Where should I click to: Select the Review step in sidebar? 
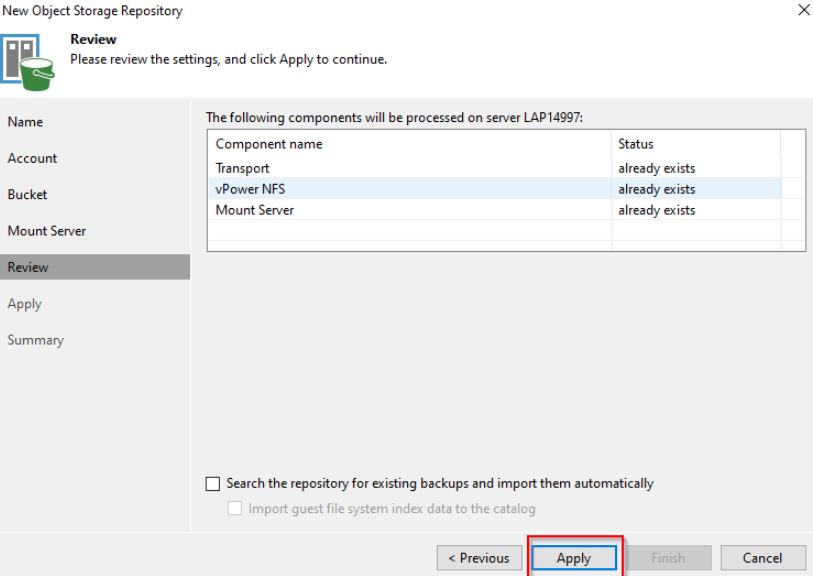29,267
